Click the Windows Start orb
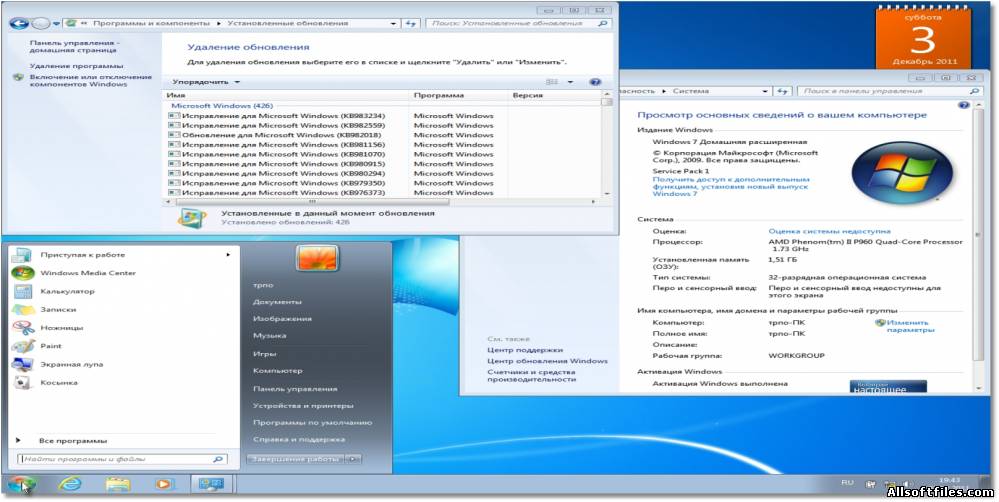The height and width of the screenshot is (502, 999). click(x=22, y=485)
